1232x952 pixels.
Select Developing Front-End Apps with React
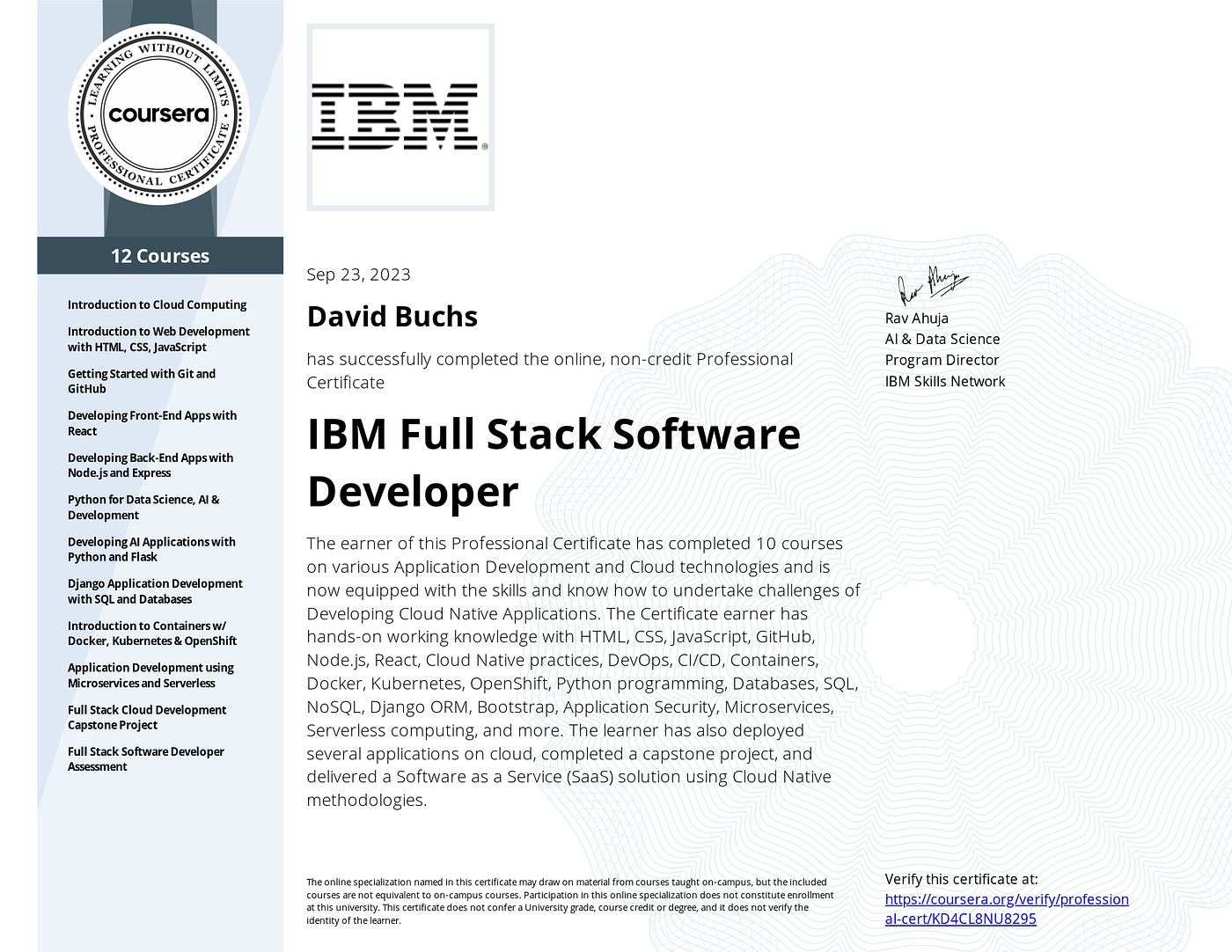151,422
